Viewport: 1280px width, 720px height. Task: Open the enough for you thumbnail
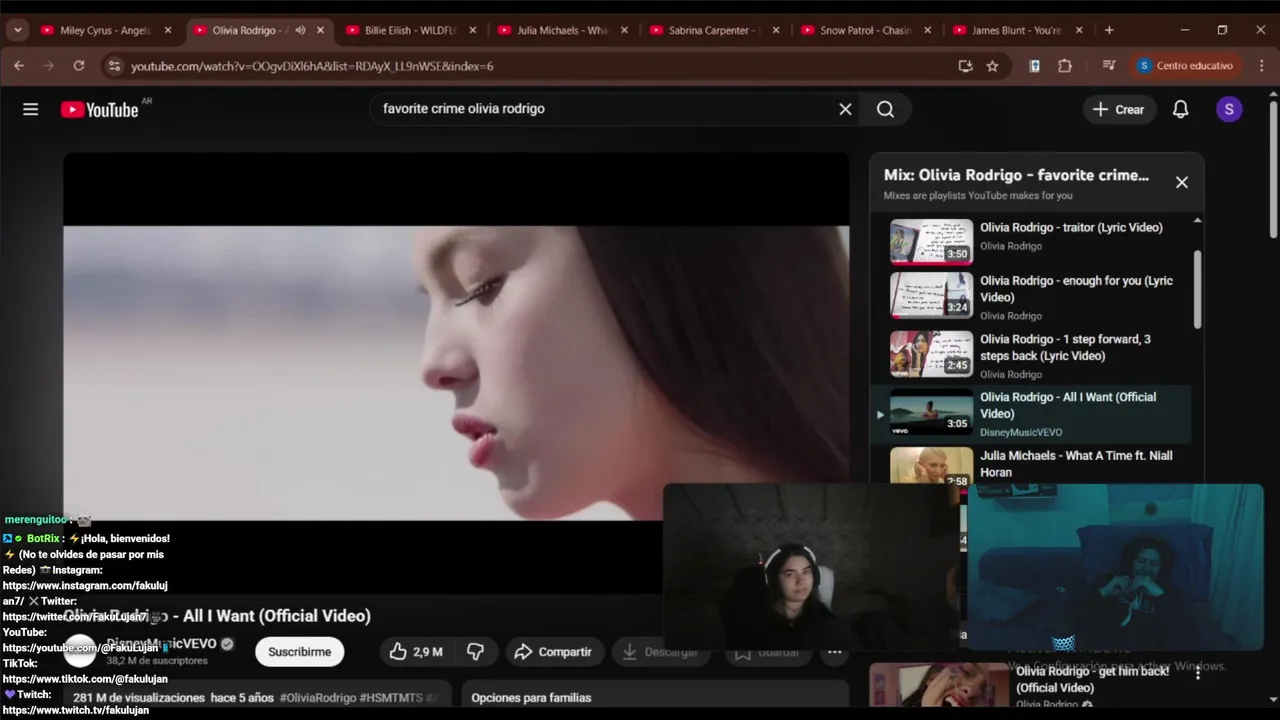point(931,296)
